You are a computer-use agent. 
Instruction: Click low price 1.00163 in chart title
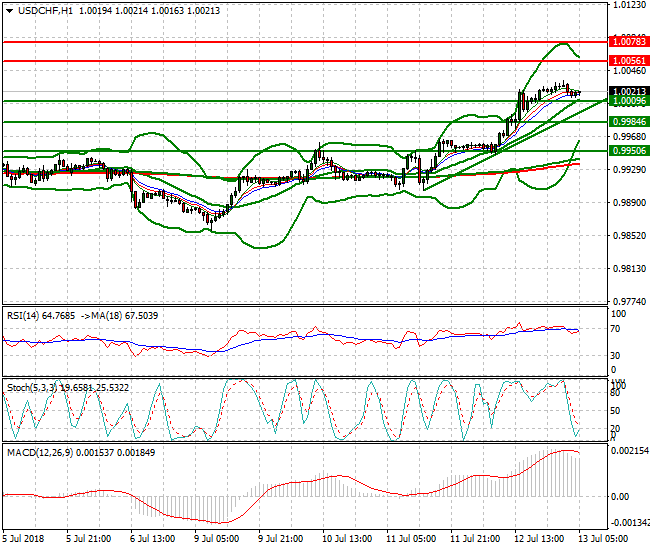pyautogui.click(x=167, y=11)
